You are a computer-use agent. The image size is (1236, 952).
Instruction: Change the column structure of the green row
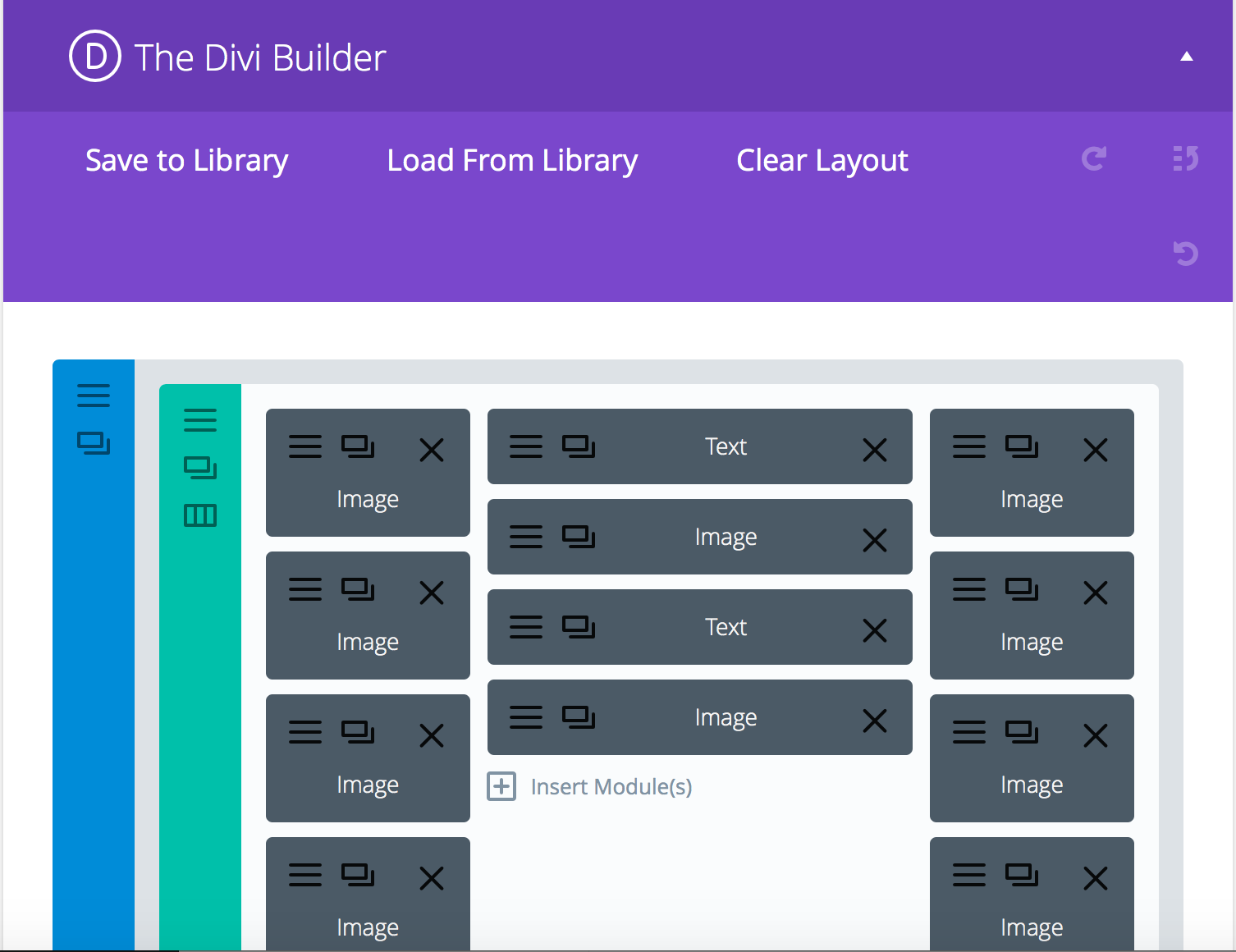click(200, 515)
